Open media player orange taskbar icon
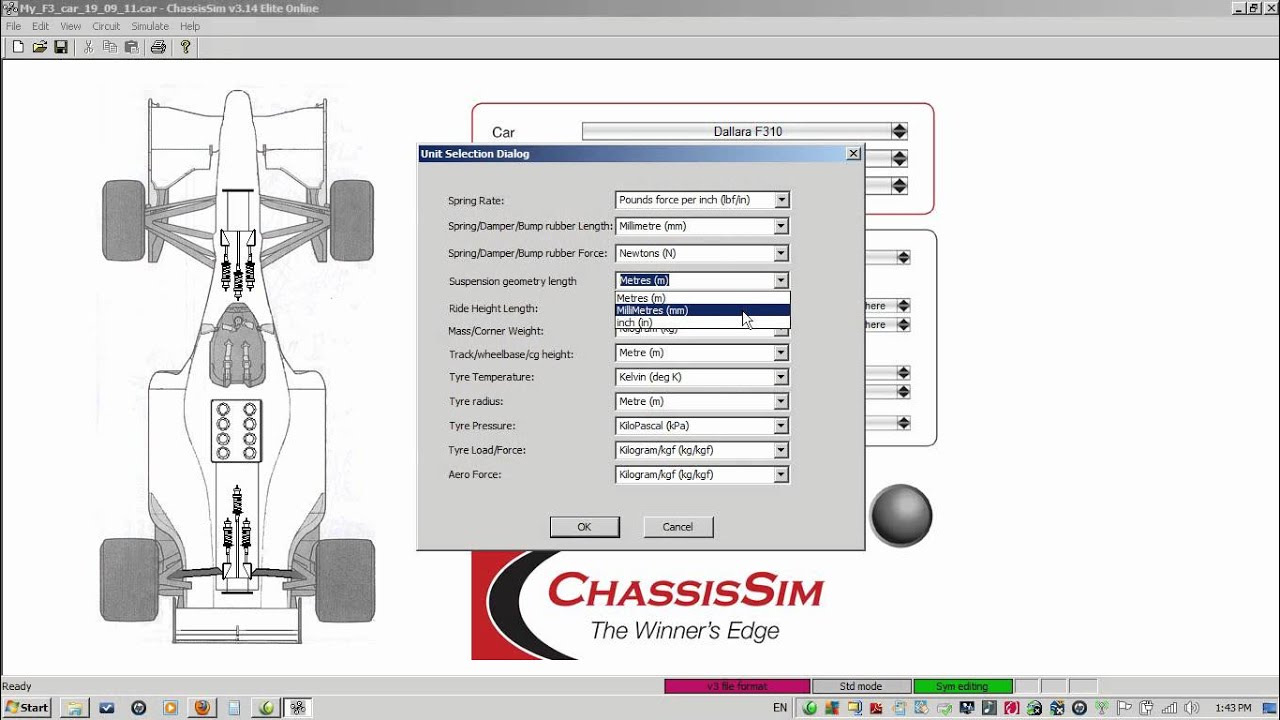 pos(170,708)
